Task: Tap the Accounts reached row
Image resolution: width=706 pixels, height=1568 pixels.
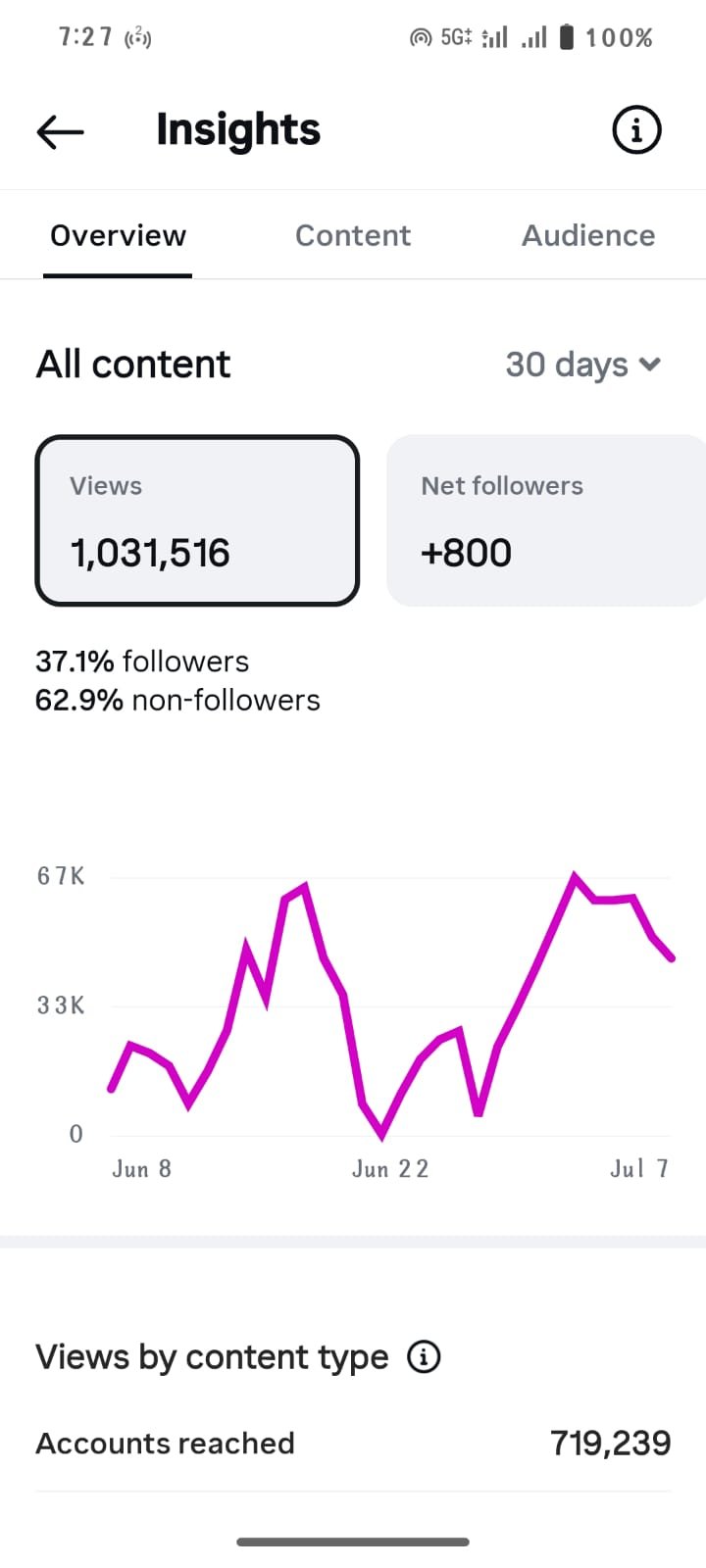Action: click(x=353, y=1444)
